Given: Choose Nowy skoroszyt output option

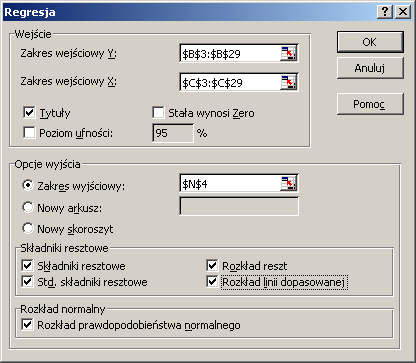Looking at the screenshot, I should pos(28,229).
